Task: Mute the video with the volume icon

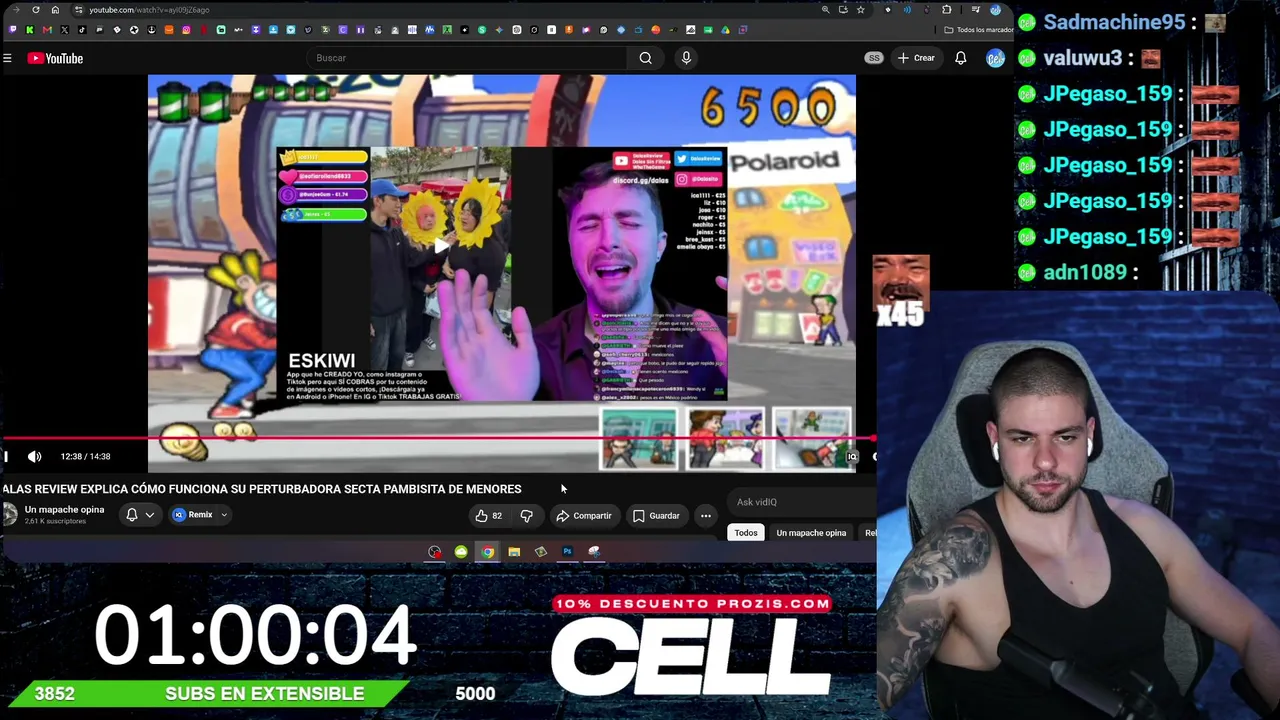Action: click(x=35, y=456)
